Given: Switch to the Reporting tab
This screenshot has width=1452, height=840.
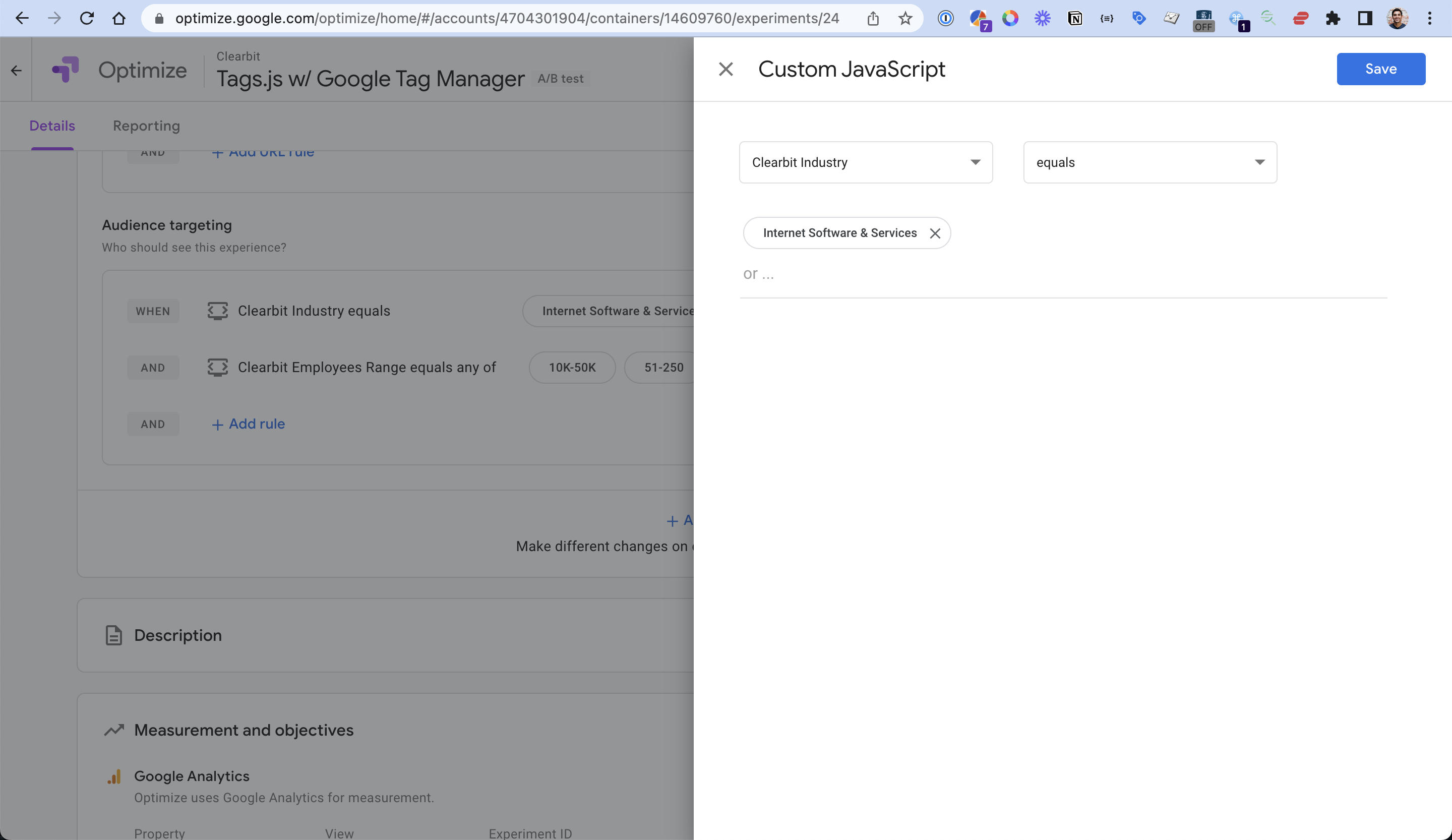Looking at the screenshot, I should 146,126.
